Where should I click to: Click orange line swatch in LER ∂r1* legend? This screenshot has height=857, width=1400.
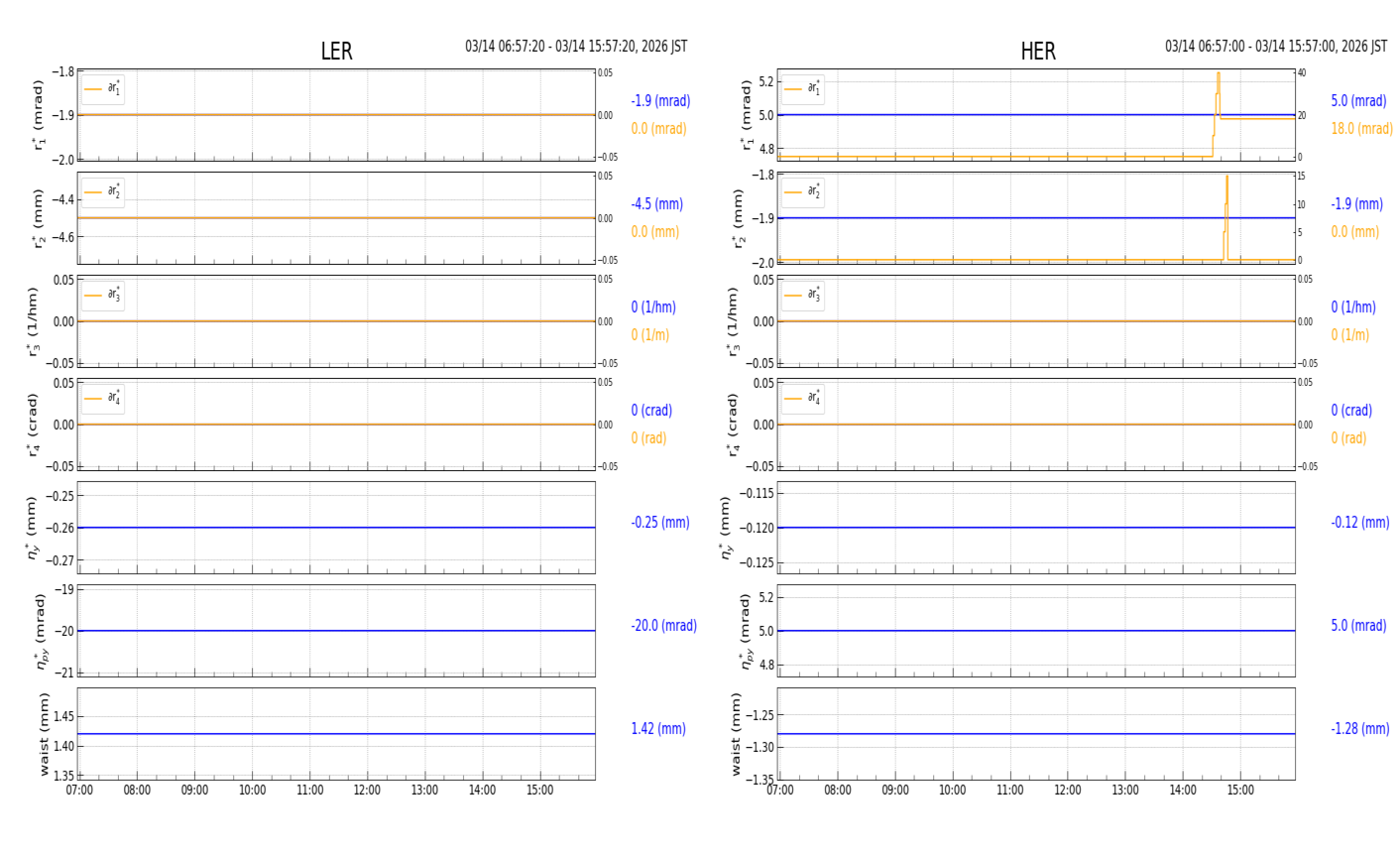(93, 89)
